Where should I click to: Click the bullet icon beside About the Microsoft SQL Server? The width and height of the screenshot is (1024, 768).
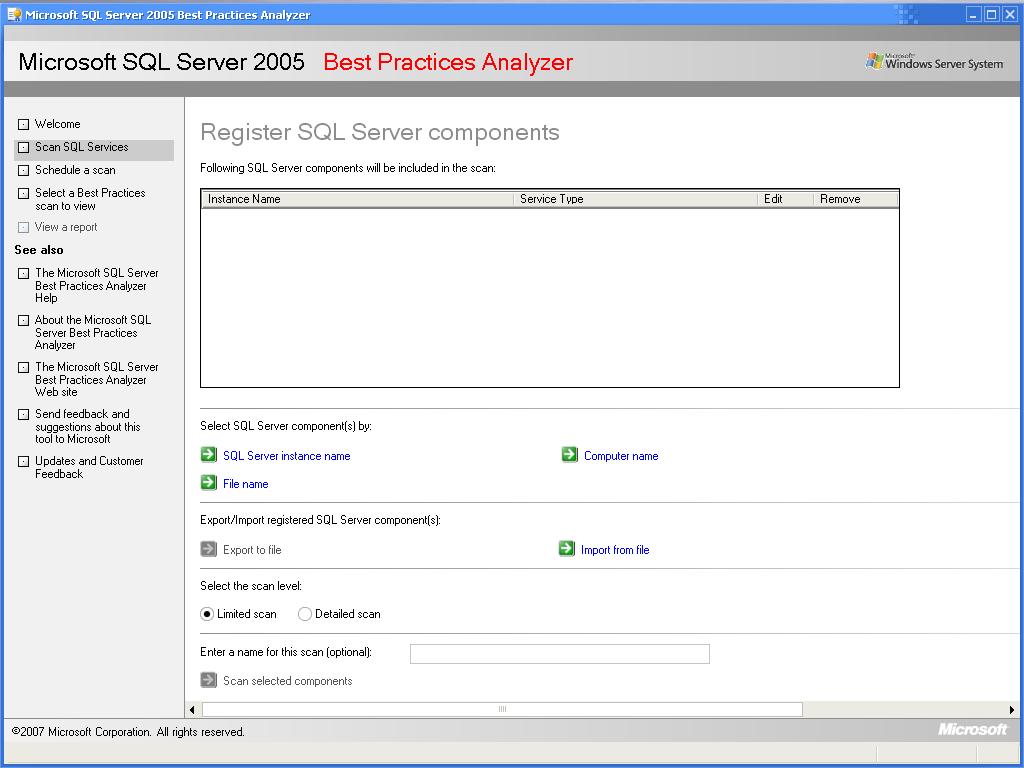point(24,321)
